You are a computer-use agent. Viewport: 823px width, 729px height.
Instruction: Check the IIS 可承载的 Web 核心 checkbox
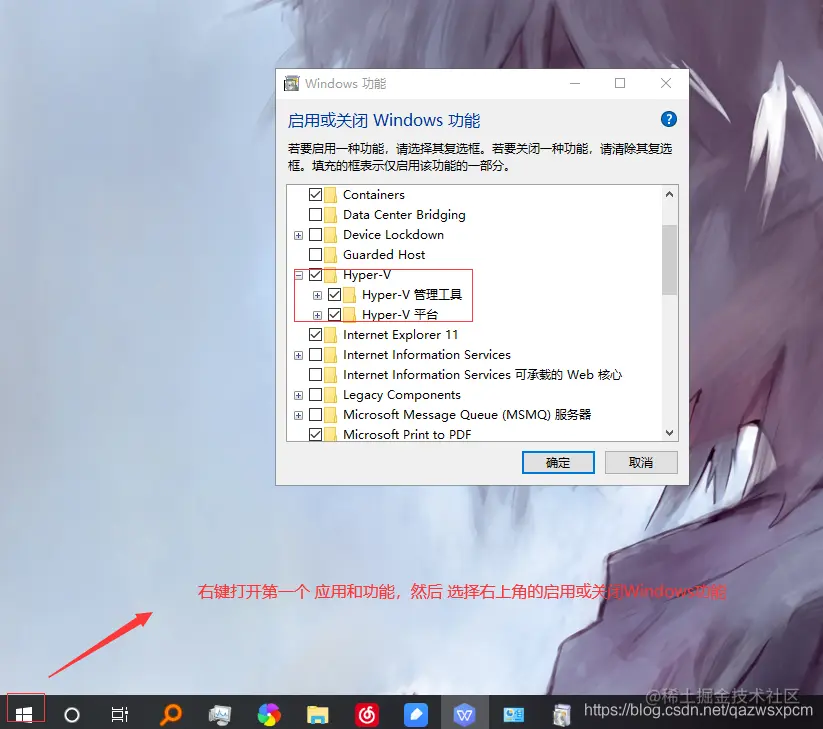pos(315,375)
